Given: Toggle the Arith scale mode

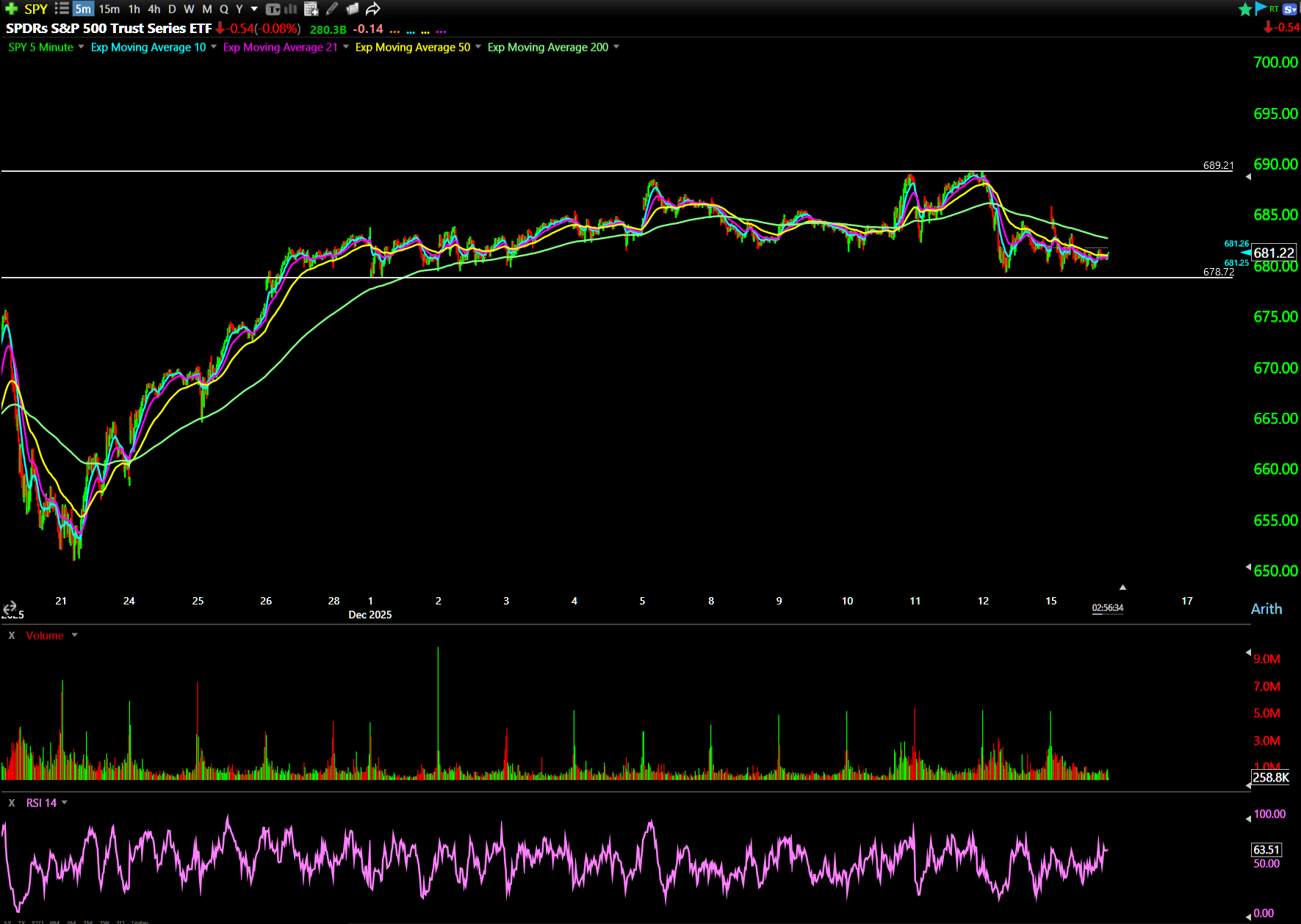Looking at the screenshot, I should (x=1266, y=609).
